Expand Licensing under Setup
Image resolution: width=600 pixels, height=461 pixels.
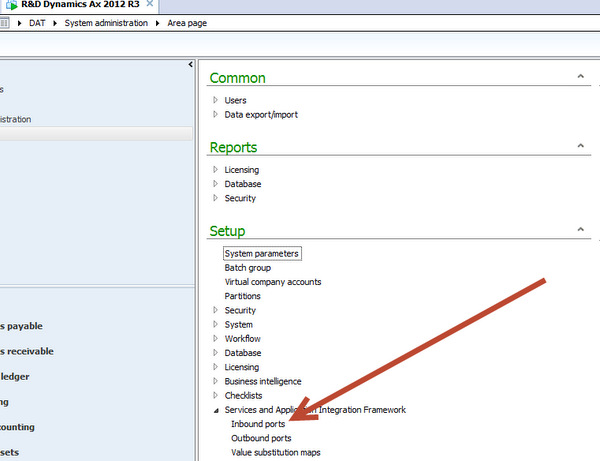tap(215, 367)
